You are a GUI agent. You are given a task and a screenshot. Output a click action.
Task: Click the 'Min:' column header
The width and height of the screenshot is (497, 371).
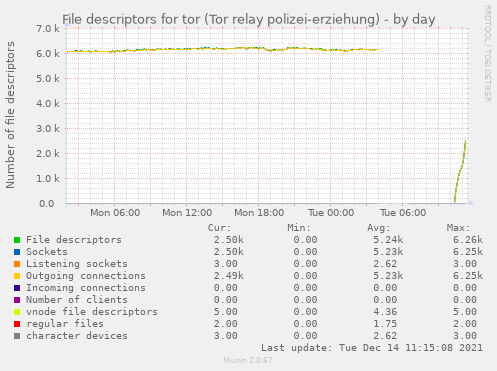pos(299,228)
